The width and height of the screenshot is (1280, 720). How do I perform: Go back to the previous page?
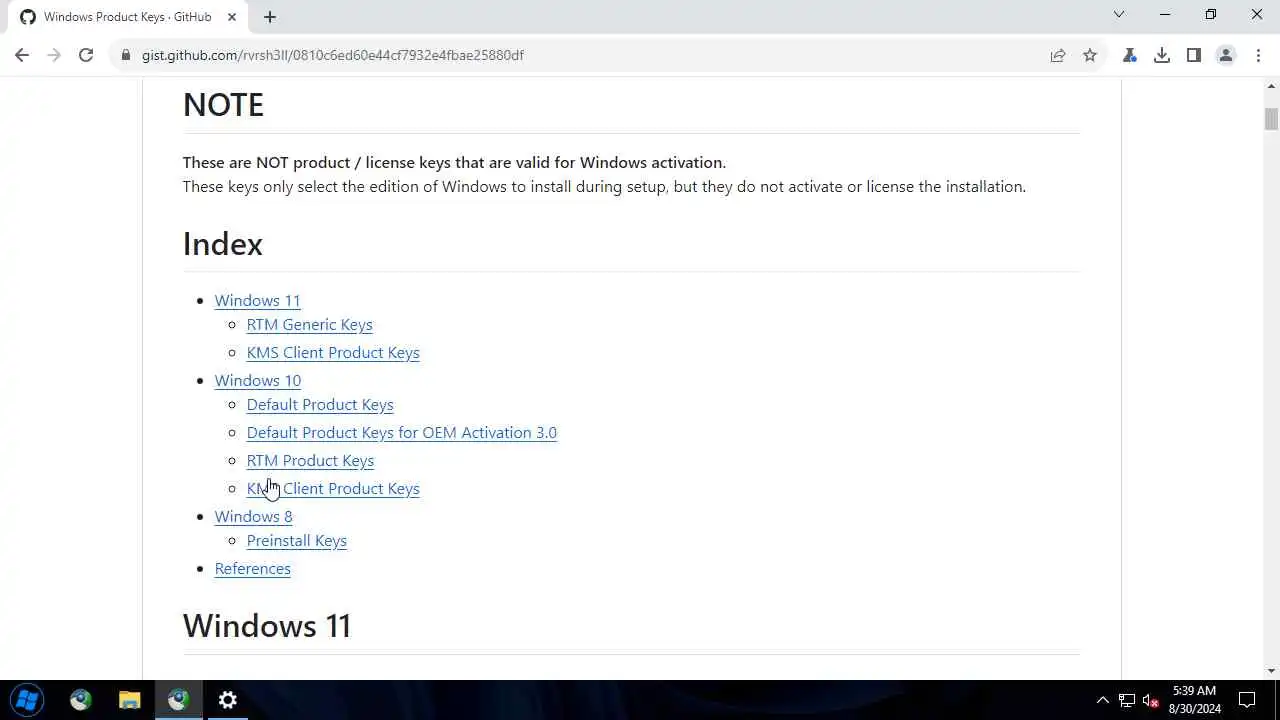pos(22,55)
